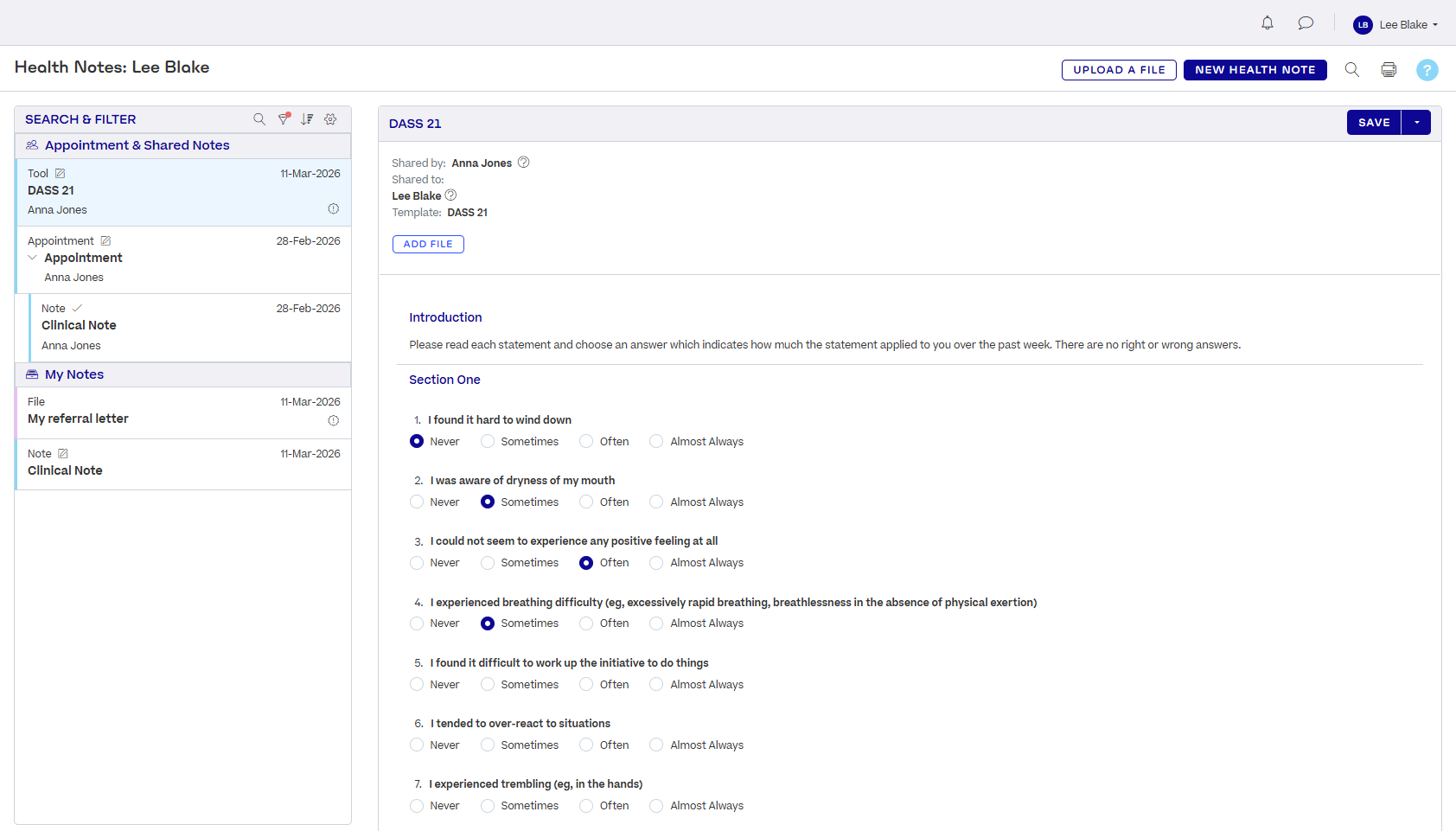This screenshot has width=1456, height=831.
Task: Open the Lee Blake user menu dropdown
Action: coord(1396,24)
